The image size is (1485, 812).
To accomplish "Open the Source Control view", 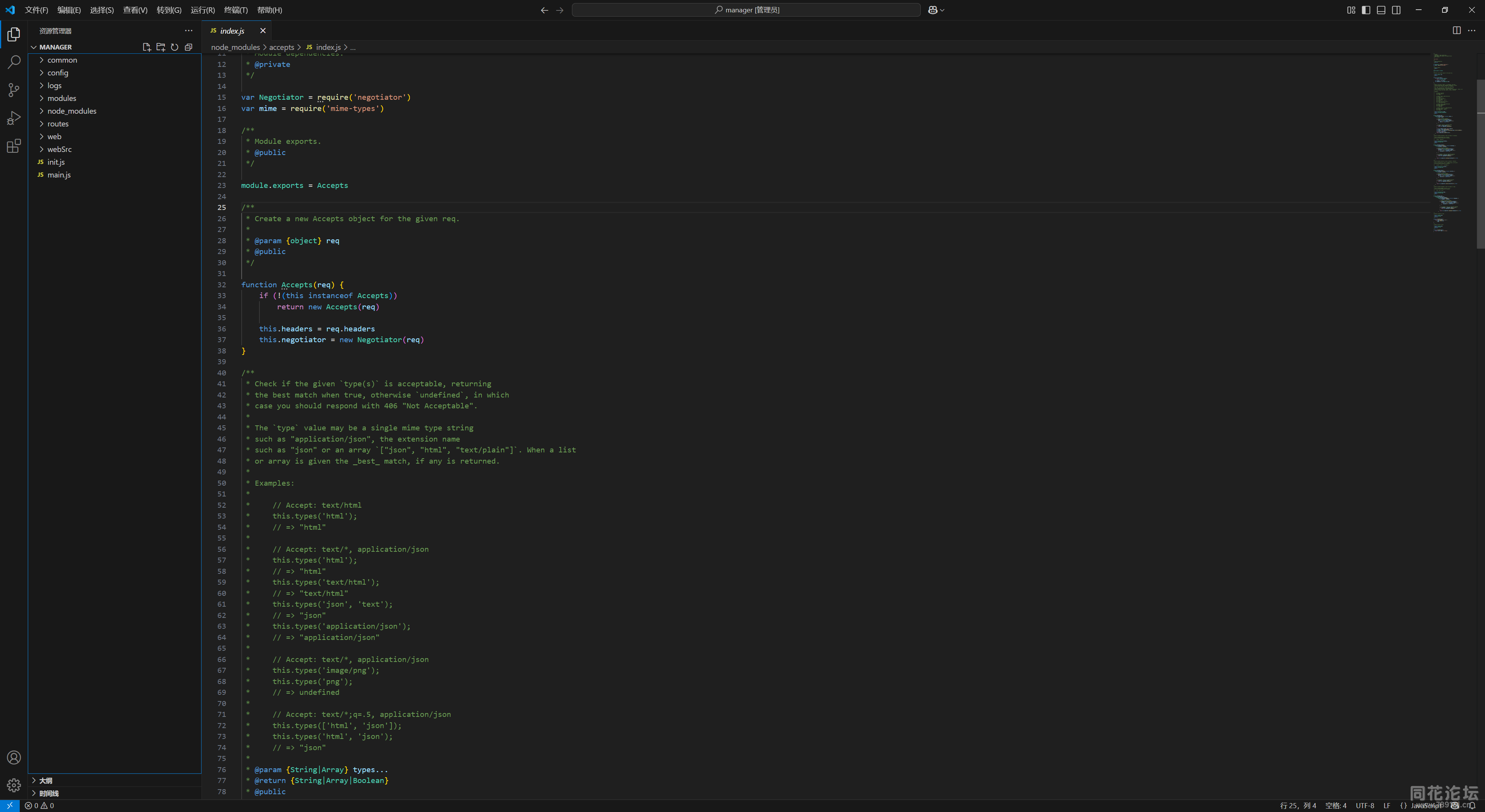I will 14,90.
